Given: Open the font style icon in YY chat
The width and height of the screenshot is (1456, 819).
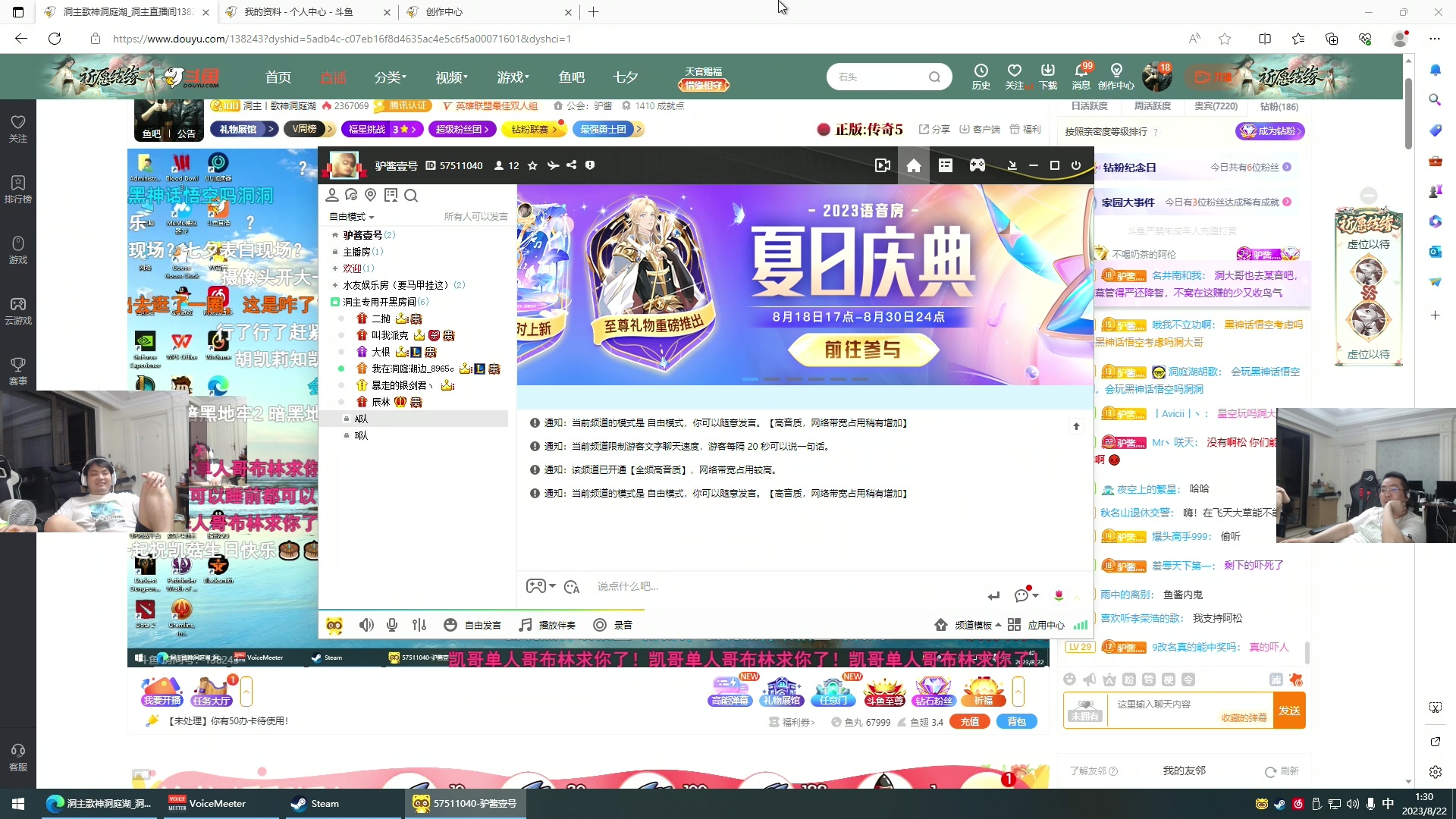Looking at the screenshot, I should (x=572, y=586).
